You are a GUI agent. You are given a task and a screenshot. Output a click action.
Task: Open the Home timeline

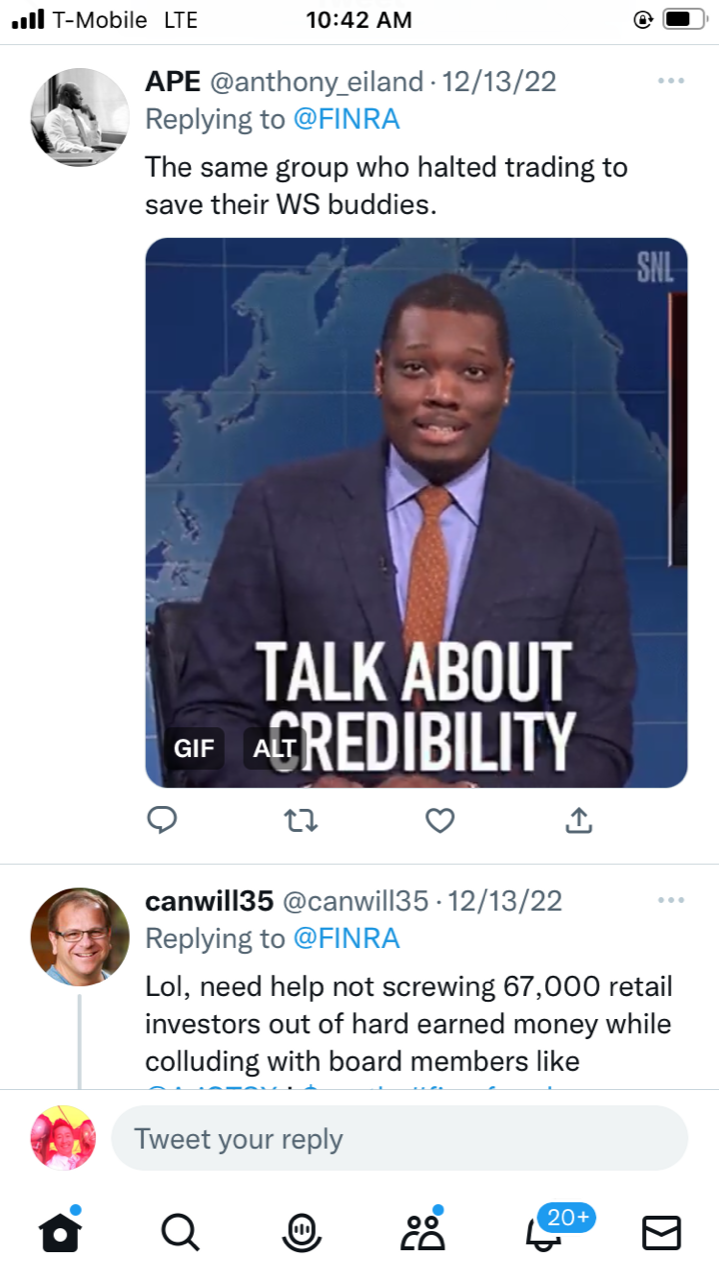point(61,1232)
